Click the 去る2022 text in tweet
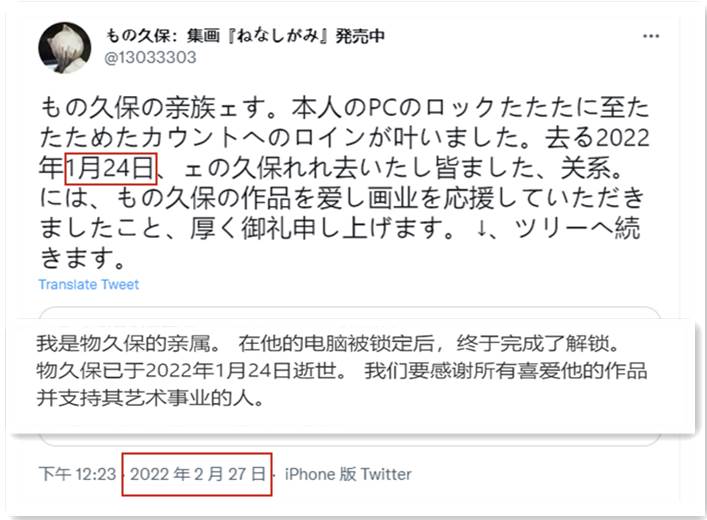 (597, 138)
